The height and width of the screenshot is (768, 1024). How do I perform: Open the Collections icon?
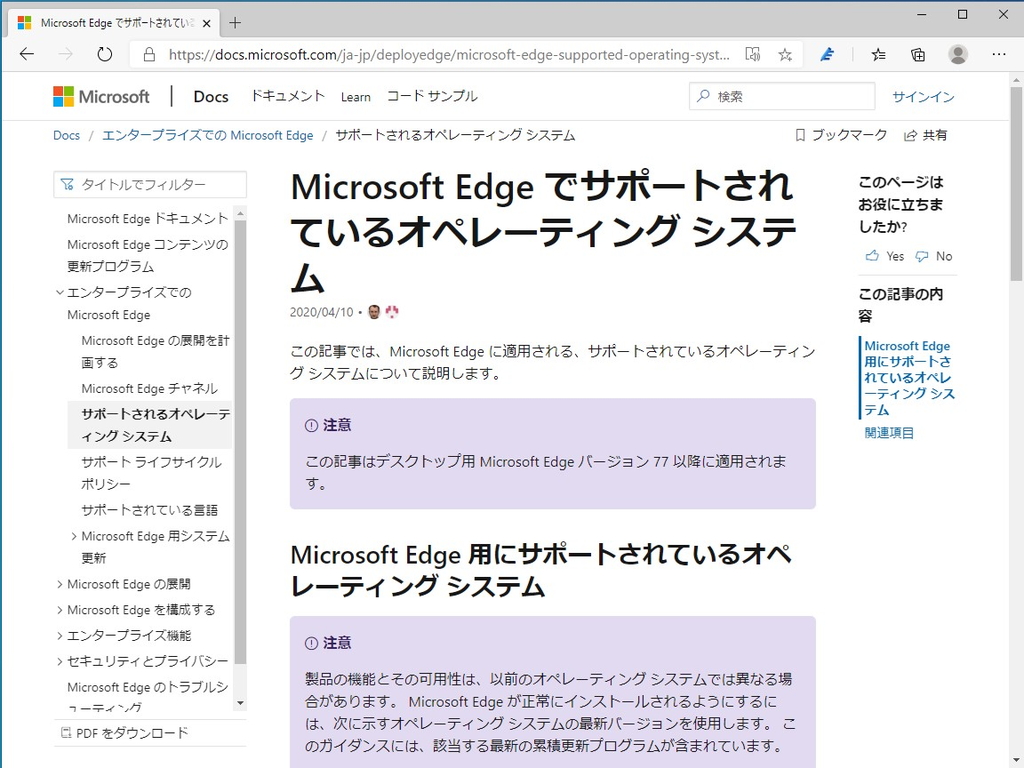pos(918,55)
